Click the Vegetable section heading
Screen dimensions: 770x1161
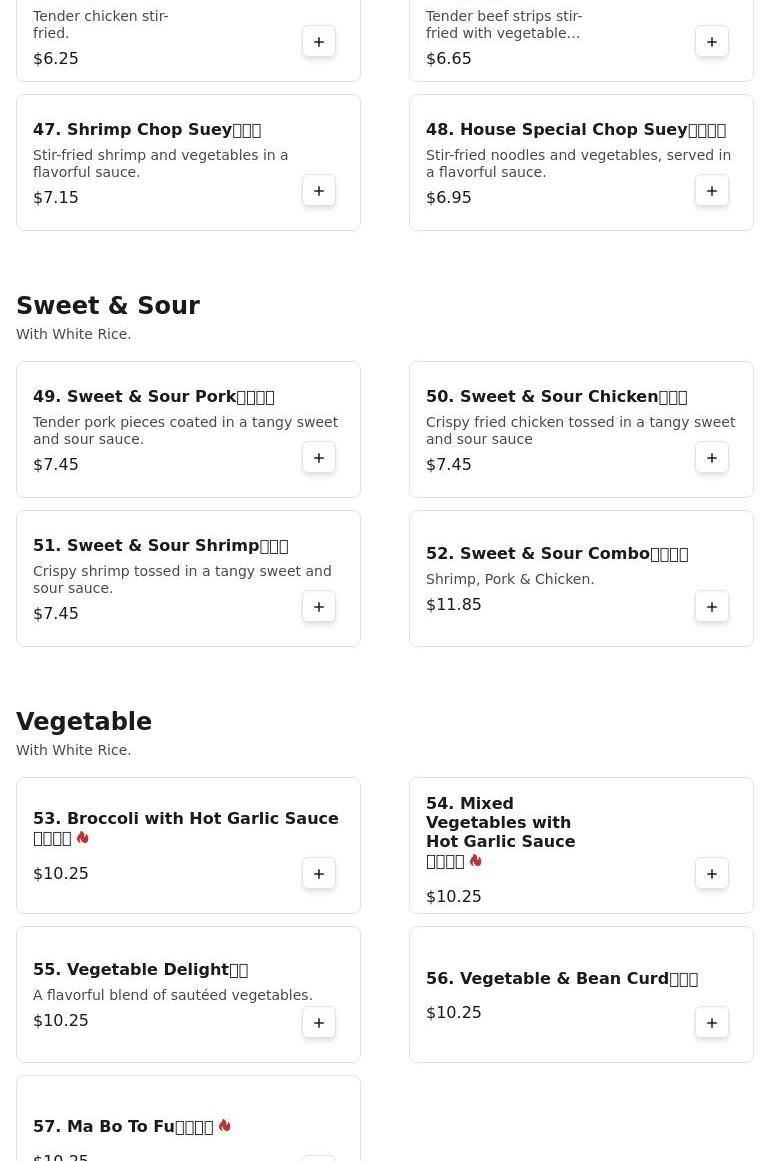(84, 722)
